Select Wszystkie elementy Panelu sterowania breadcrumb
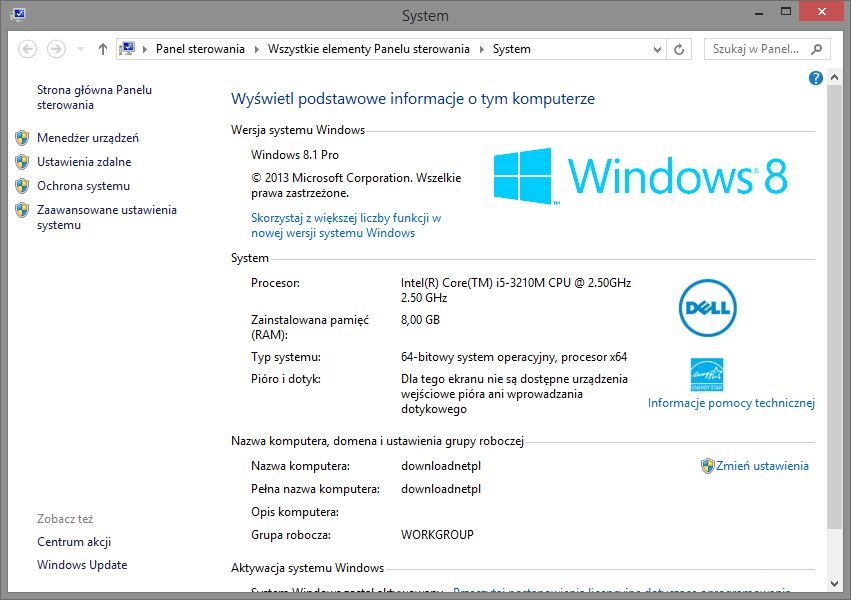This screenshot has width=851, height=600. [369, 49]
